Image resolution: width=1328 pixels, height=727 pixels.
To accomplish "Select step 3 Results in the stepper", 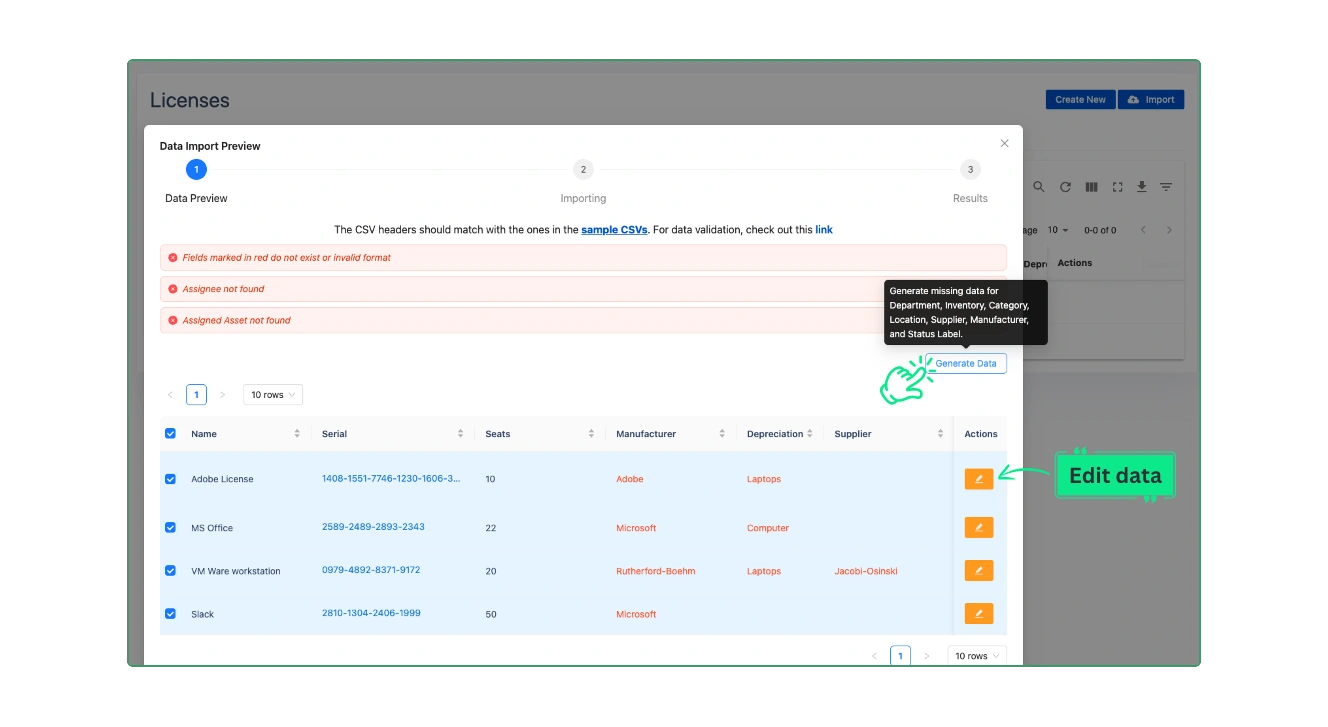I will [x=970, y=170].
